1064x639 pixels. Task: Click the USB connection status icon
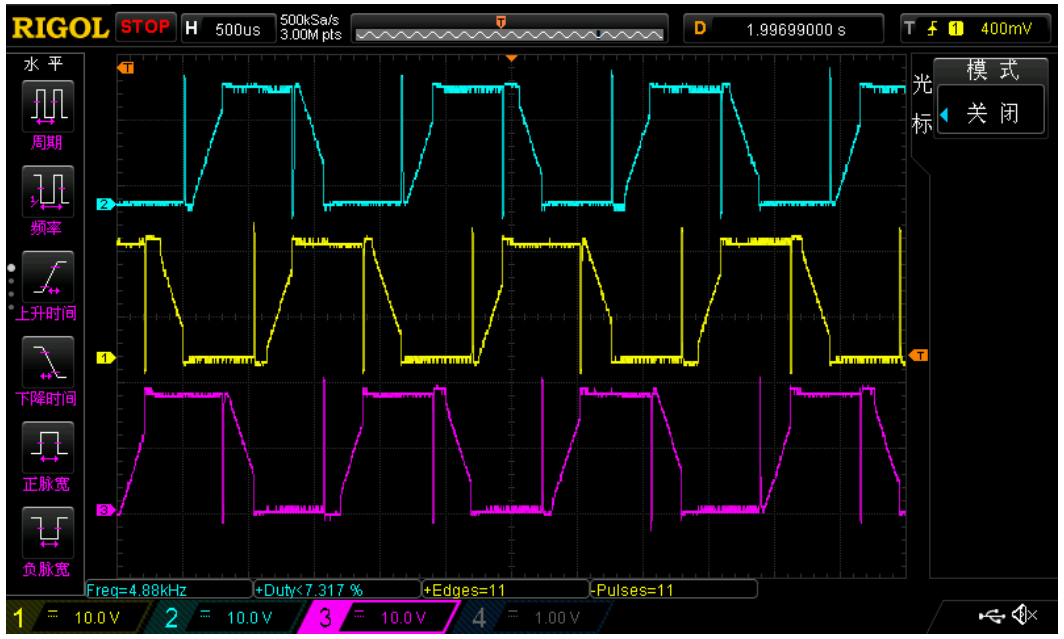(995, 615)
